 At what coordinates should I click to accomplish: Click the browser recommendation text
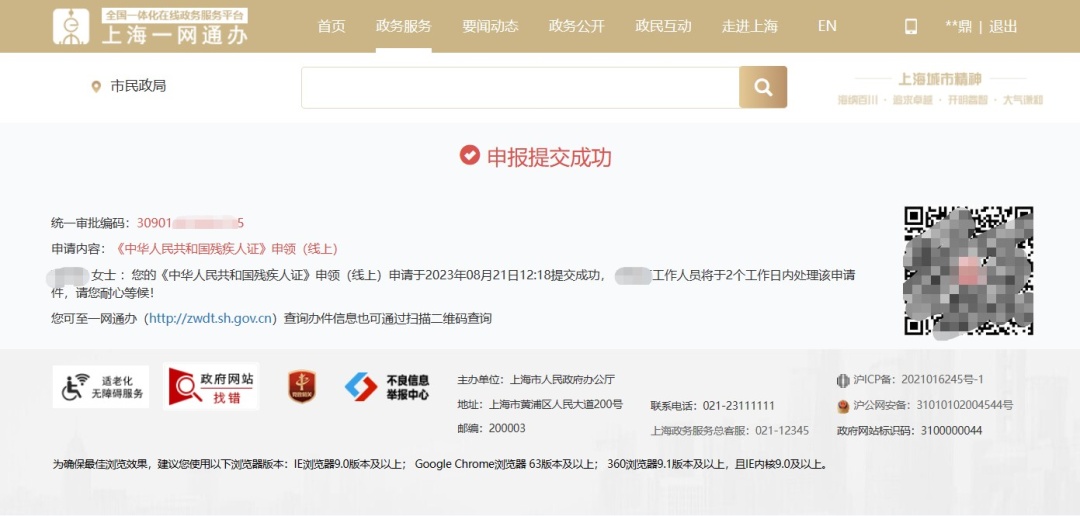tap(439, 464)
